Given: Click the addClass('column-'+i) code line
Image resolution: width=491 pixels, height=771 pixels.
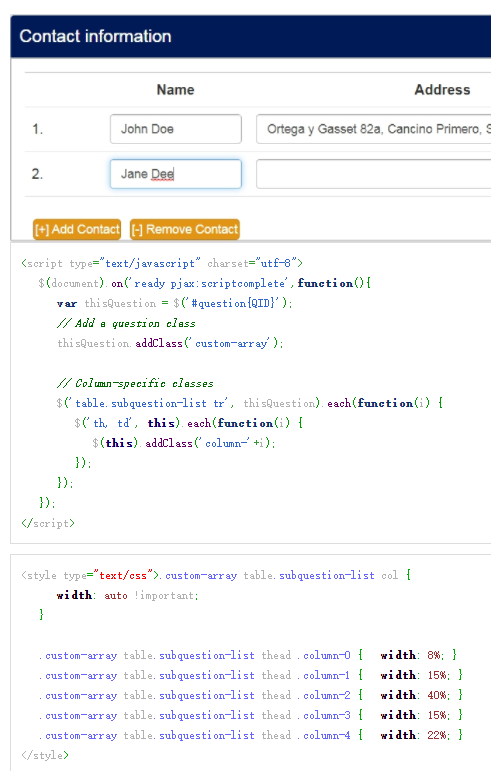Looking at the screenshot, I should pos(184,443).
